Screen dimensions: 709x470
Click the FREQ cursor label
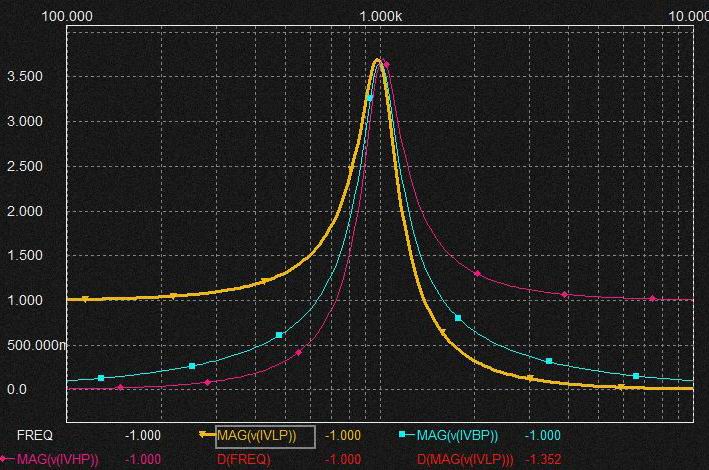tap(37, 436)
